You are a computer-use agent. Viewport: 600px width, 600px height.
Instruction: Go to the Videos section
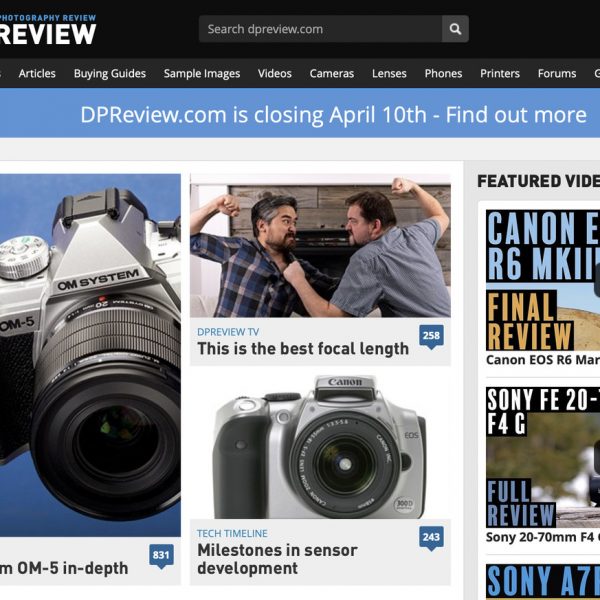(275, 73)
